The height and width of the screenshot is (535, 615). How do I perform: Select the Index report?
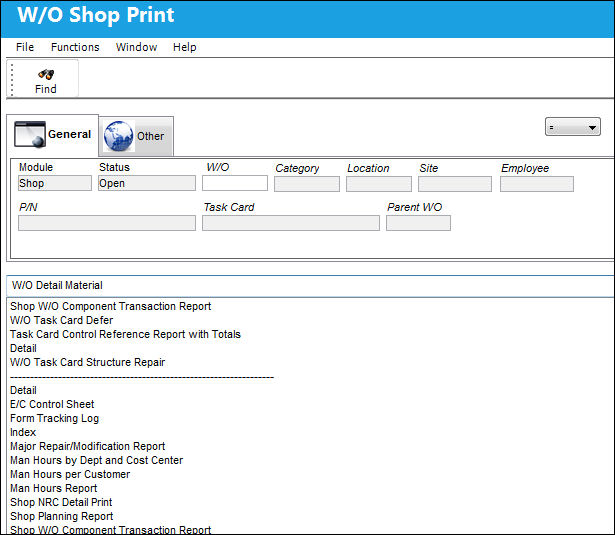[x=23, y=432]
